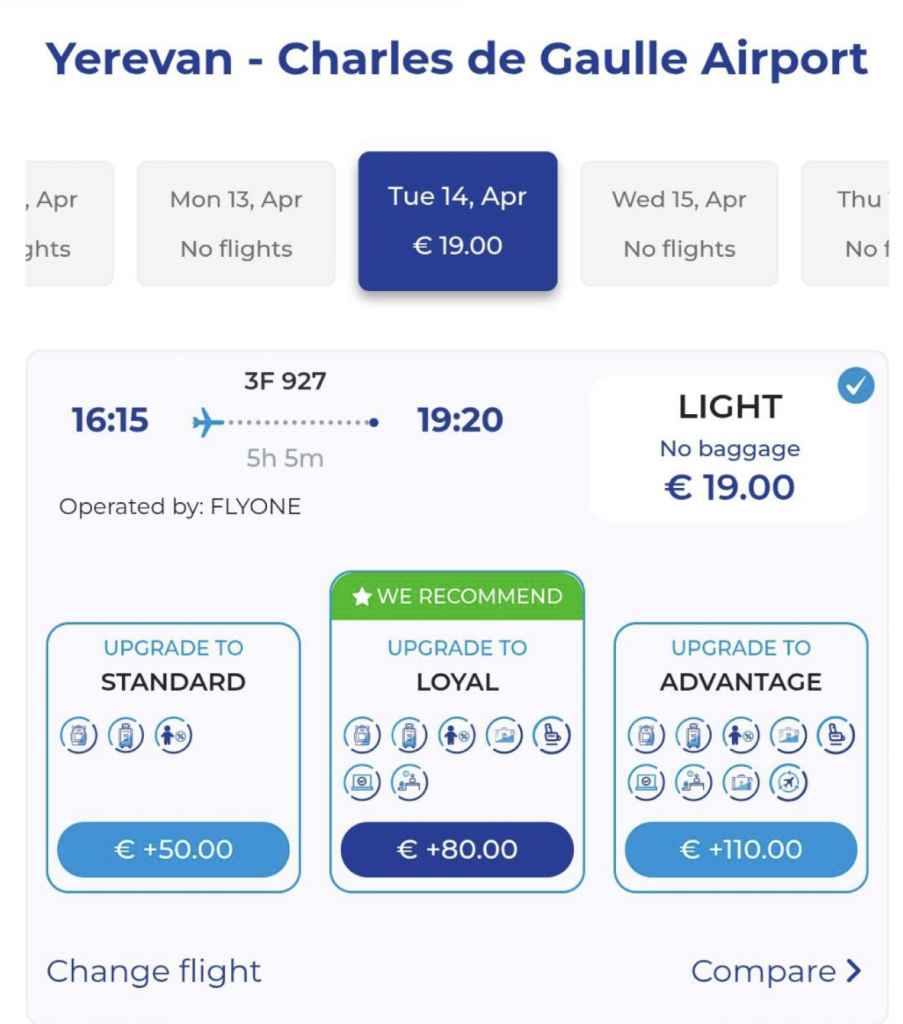Select the Tue 14, Apr date tab
Screen dimensions: 903x1024
(457, 221)
